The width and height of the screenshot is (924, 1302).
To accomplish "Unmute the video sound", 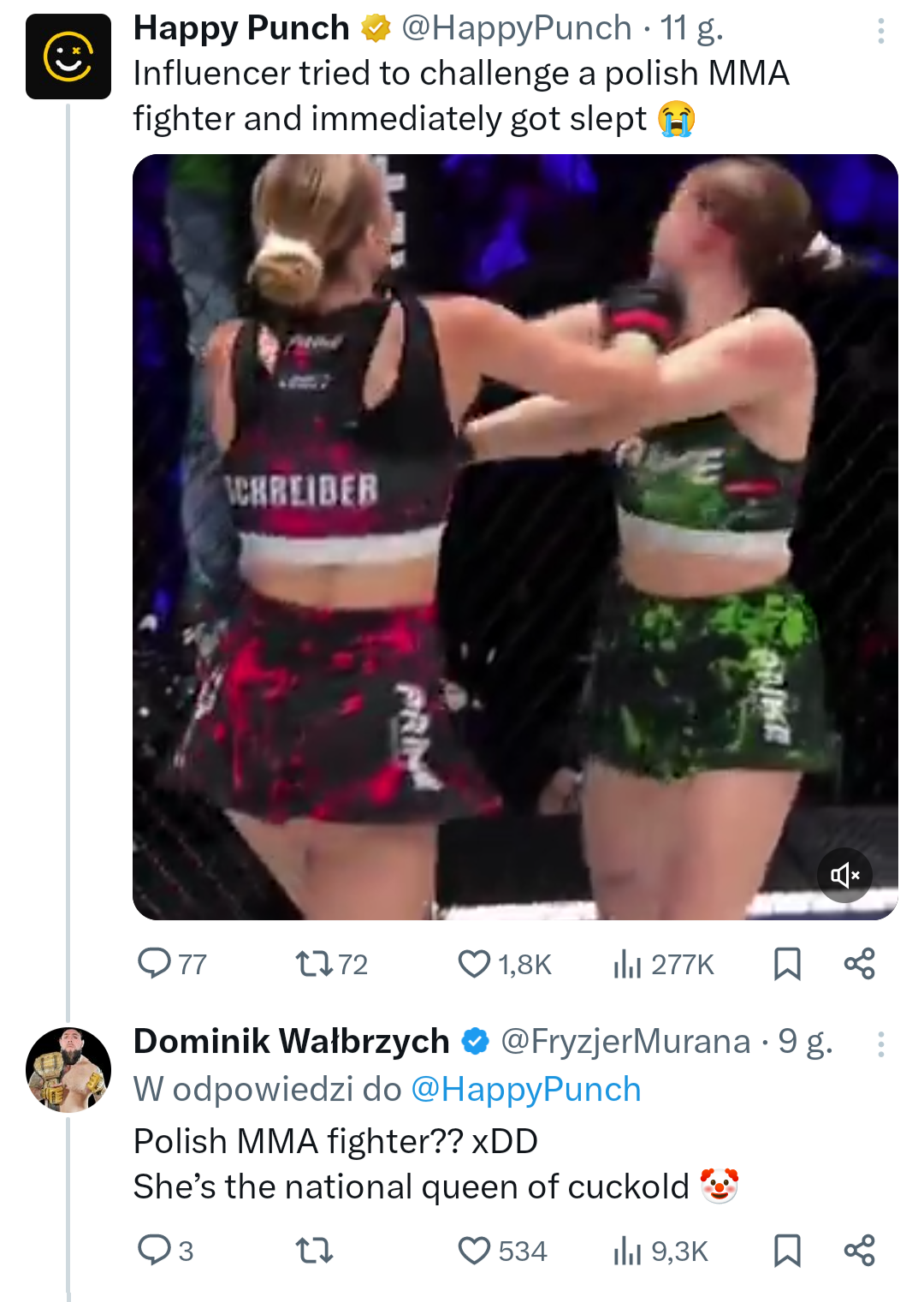I will click(844, 875).
